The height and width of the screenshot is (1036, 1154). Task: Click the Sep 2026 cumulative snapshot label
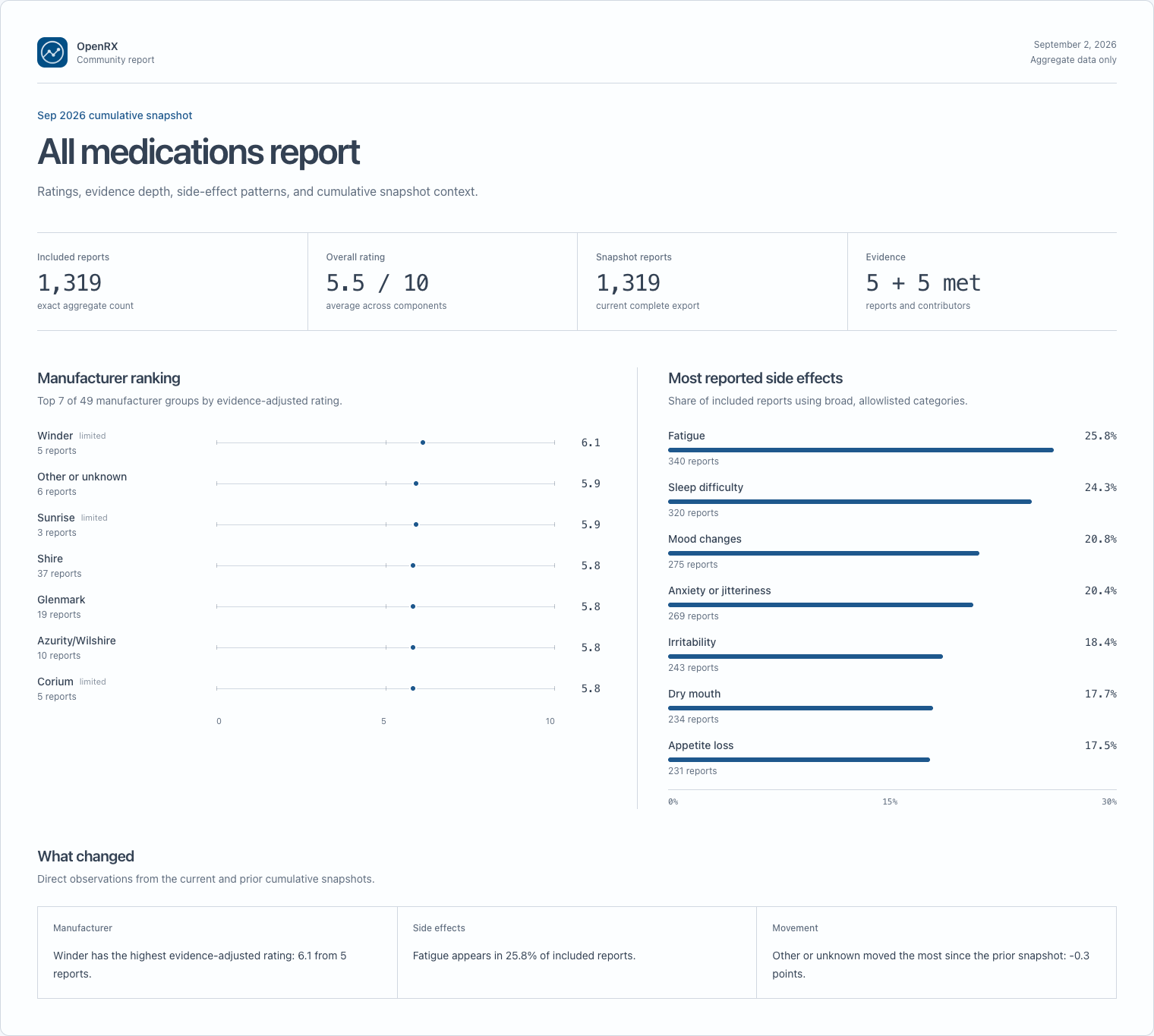click(115, 115)
